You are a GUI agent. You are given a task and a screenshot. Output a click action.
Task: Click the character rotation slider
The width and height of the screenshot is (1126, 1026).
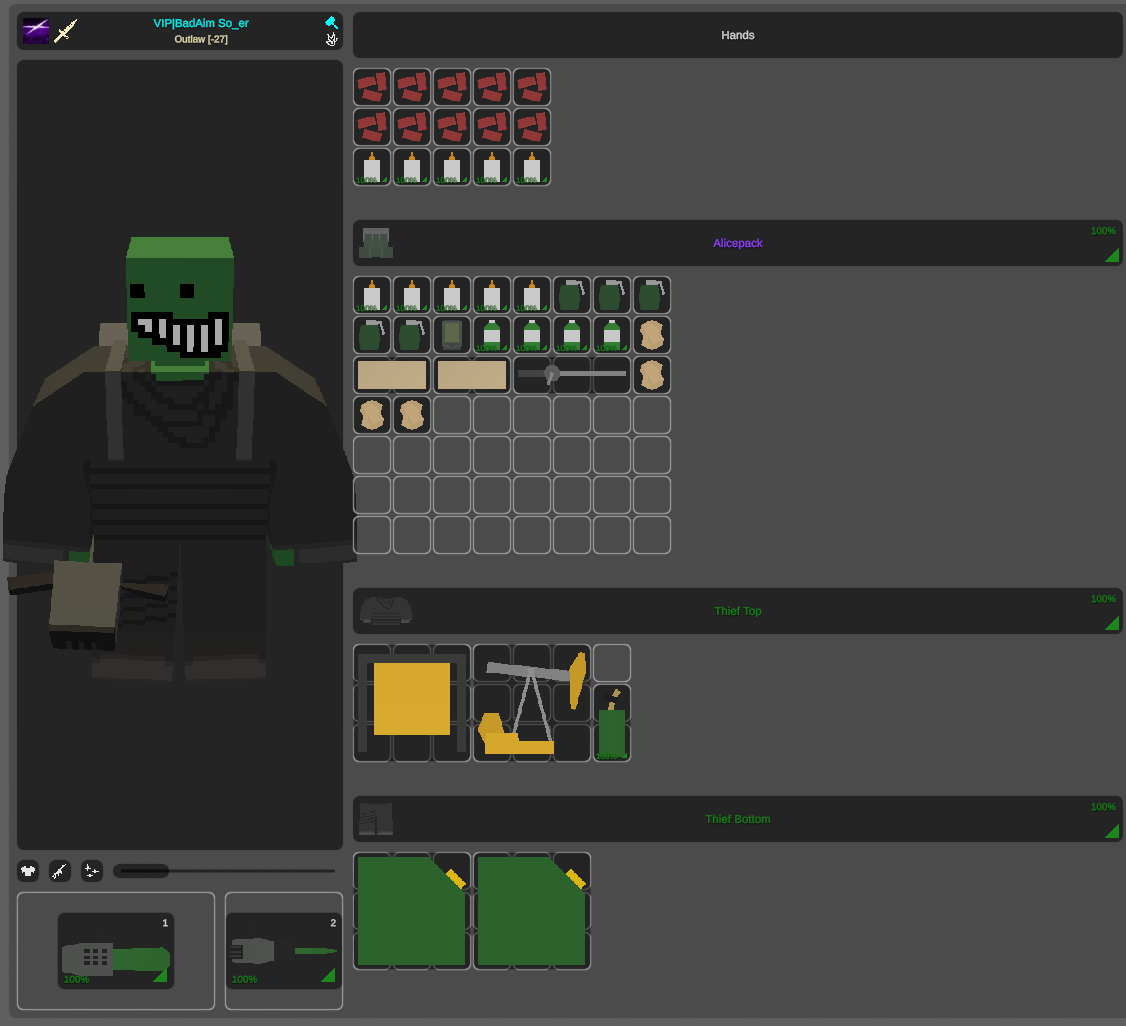click(224, 871)
